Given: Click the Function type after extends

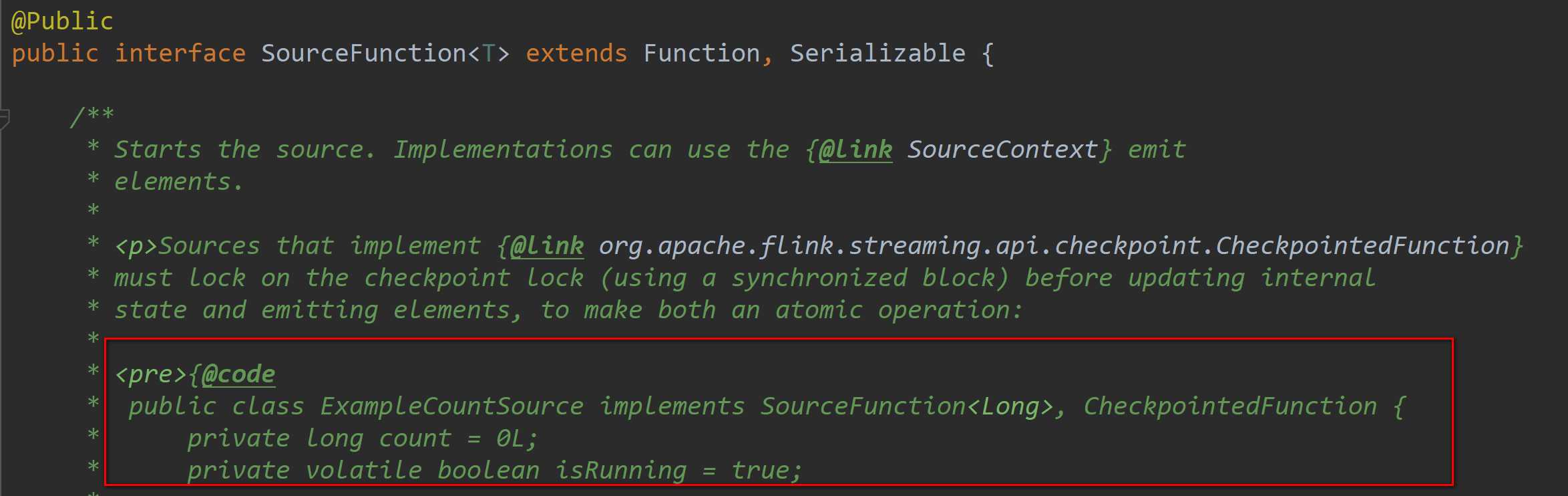Looking at the screenshot, I should (701, 53).
